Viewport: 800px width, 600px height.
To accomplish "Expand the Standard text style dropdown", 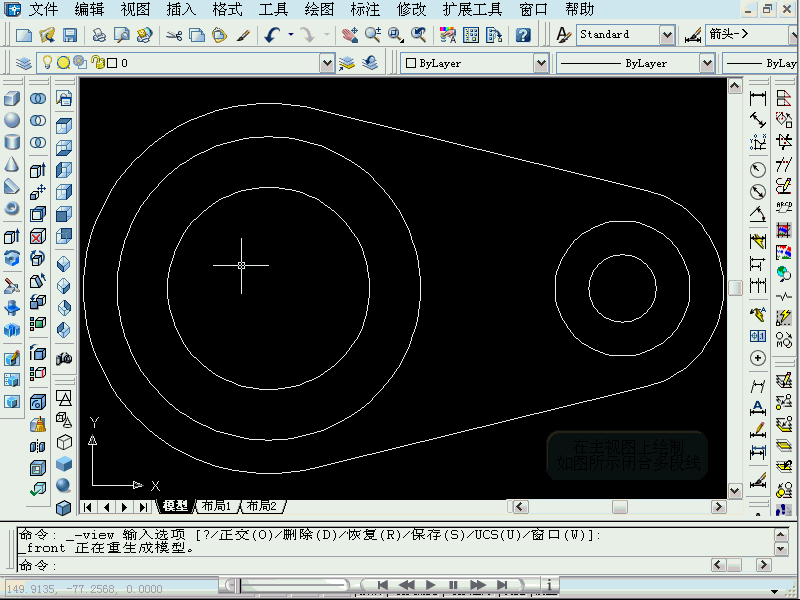I will tap(667, 35).
